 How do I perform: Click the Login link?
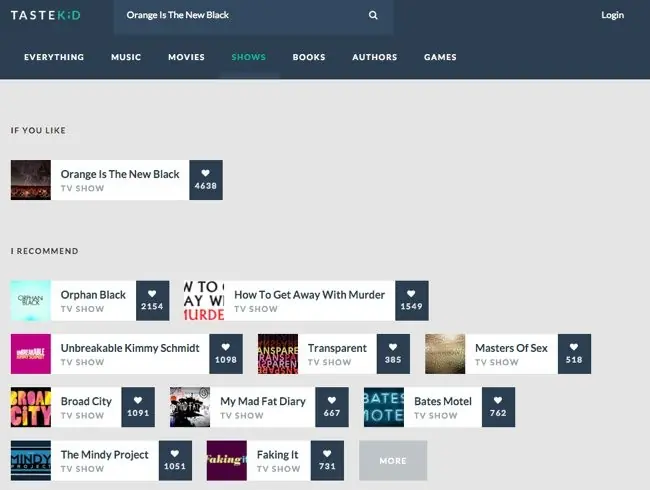[x=613, y=15]
